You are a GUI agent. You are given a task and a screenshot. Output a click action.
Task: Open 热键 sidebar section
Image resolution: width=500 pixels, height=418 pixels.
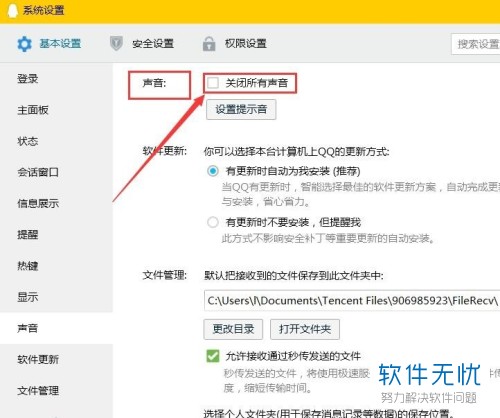[x=28, y=266]
